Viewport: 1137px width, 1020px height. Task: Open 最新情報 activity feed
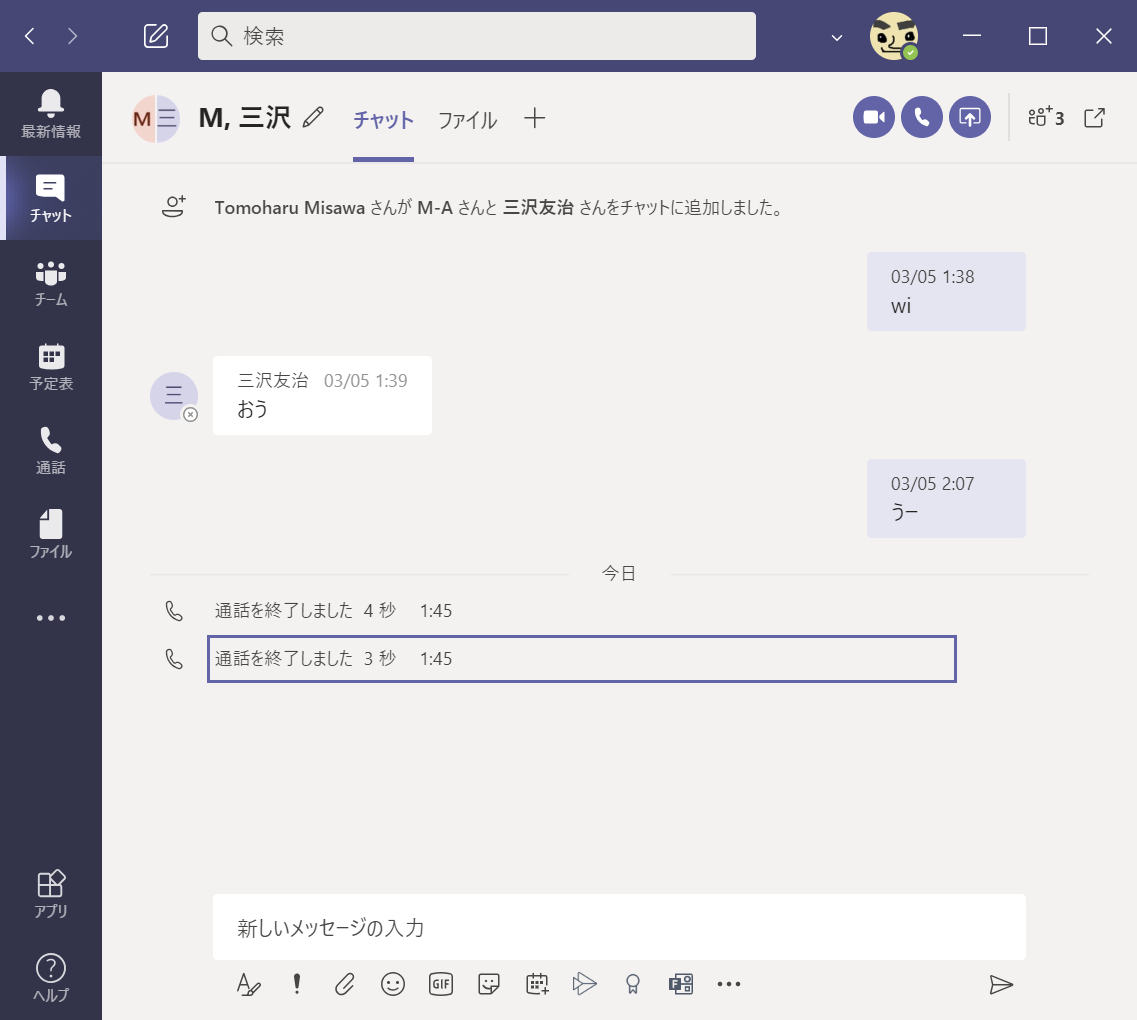51,114
